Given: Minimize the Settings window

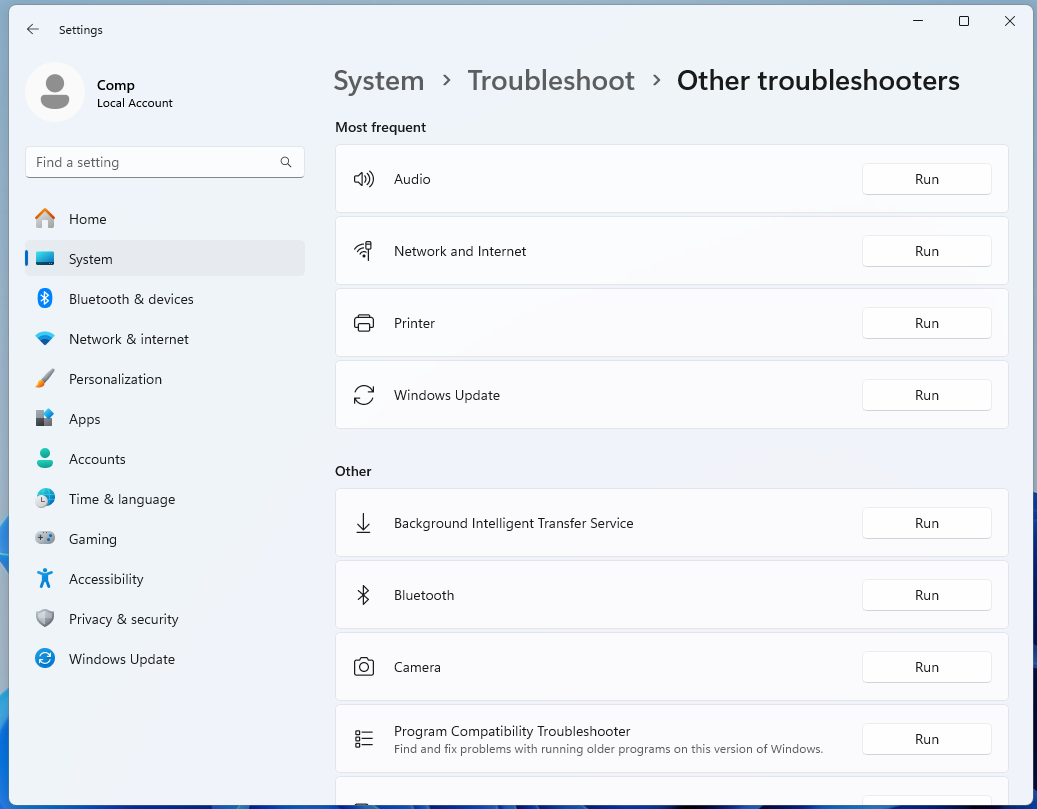Looking at the screenshot, I should coord(918,21).
